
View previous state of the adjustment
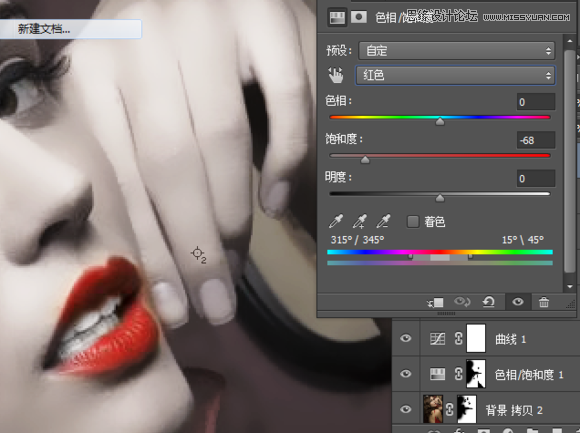coord(462,302)
